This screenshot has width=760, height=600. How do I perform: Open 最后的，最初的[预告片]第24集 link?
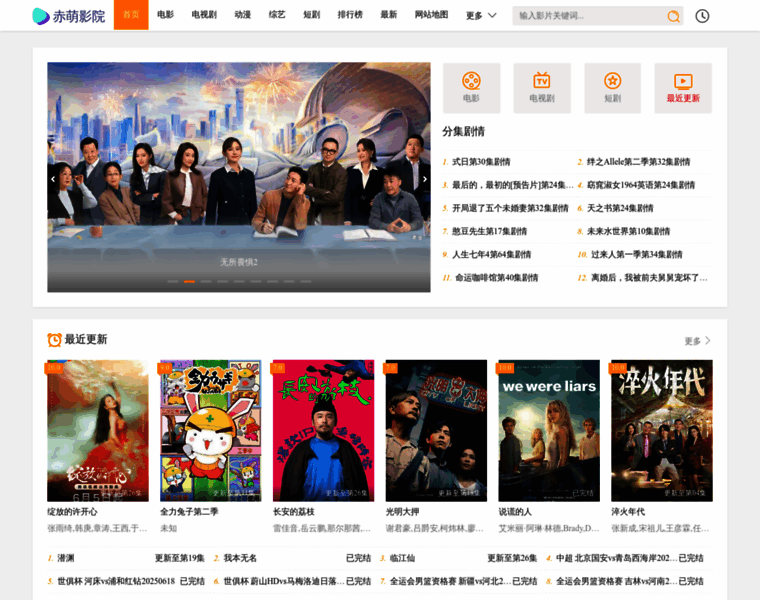pos(512,185)
